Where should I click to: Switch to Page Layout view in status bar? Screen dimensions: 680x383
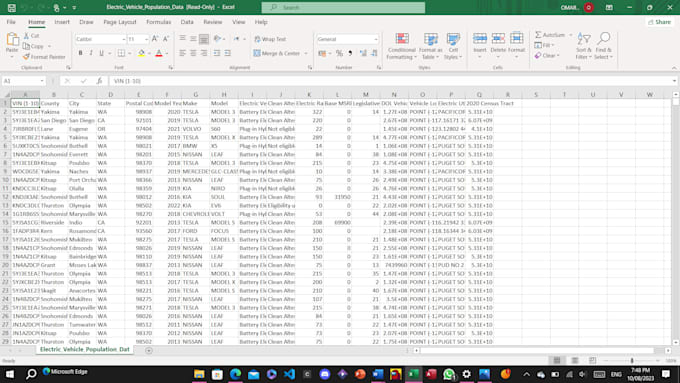[575, 360]
